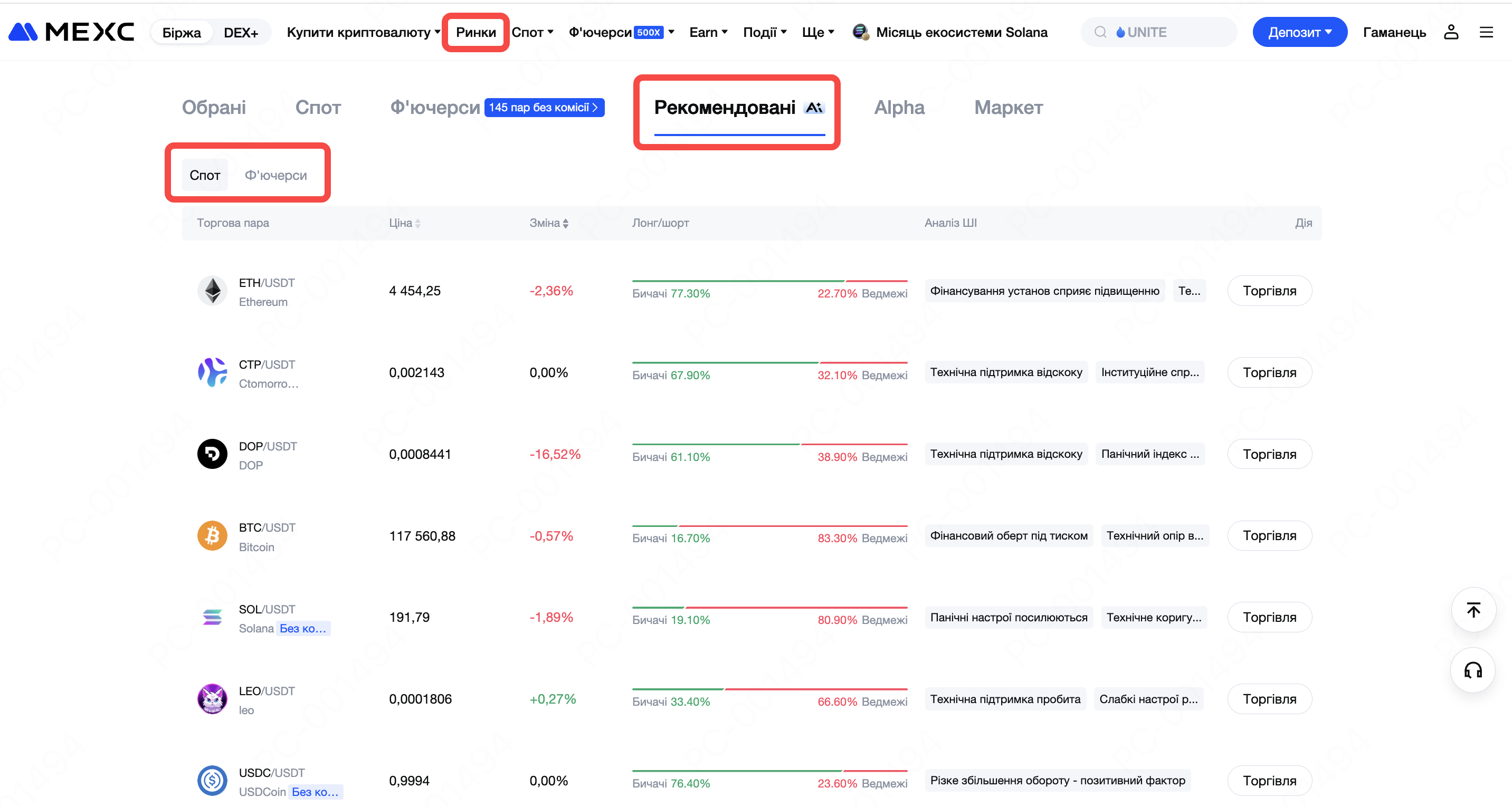This screenshot has height=807, width=1512.
Task: Expand Ще dropdown menu
Action: coord(818,32)
